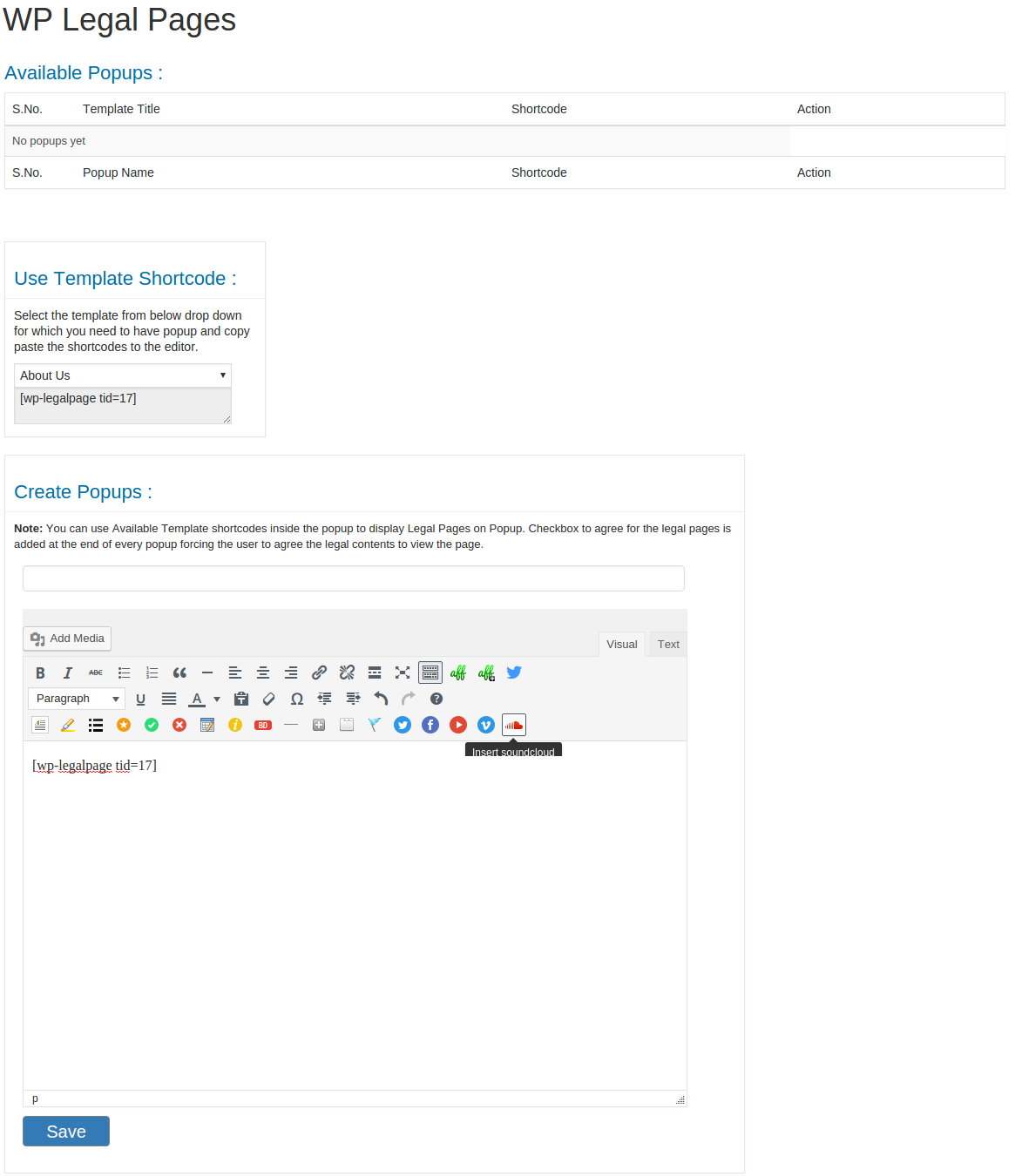Align text right

(291, 672)
